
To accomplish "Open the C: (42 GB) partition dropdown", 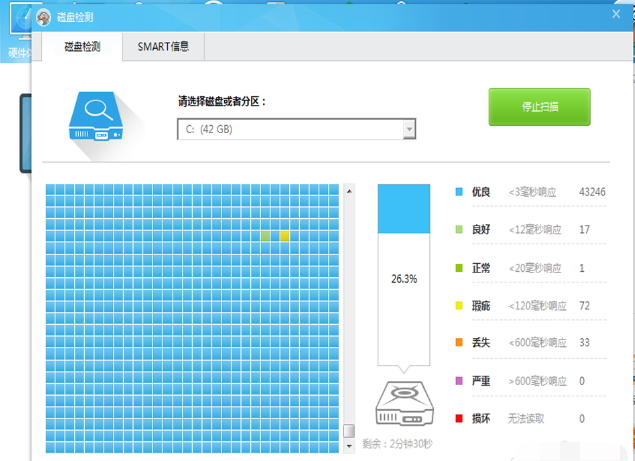I will tap(288, 129).
